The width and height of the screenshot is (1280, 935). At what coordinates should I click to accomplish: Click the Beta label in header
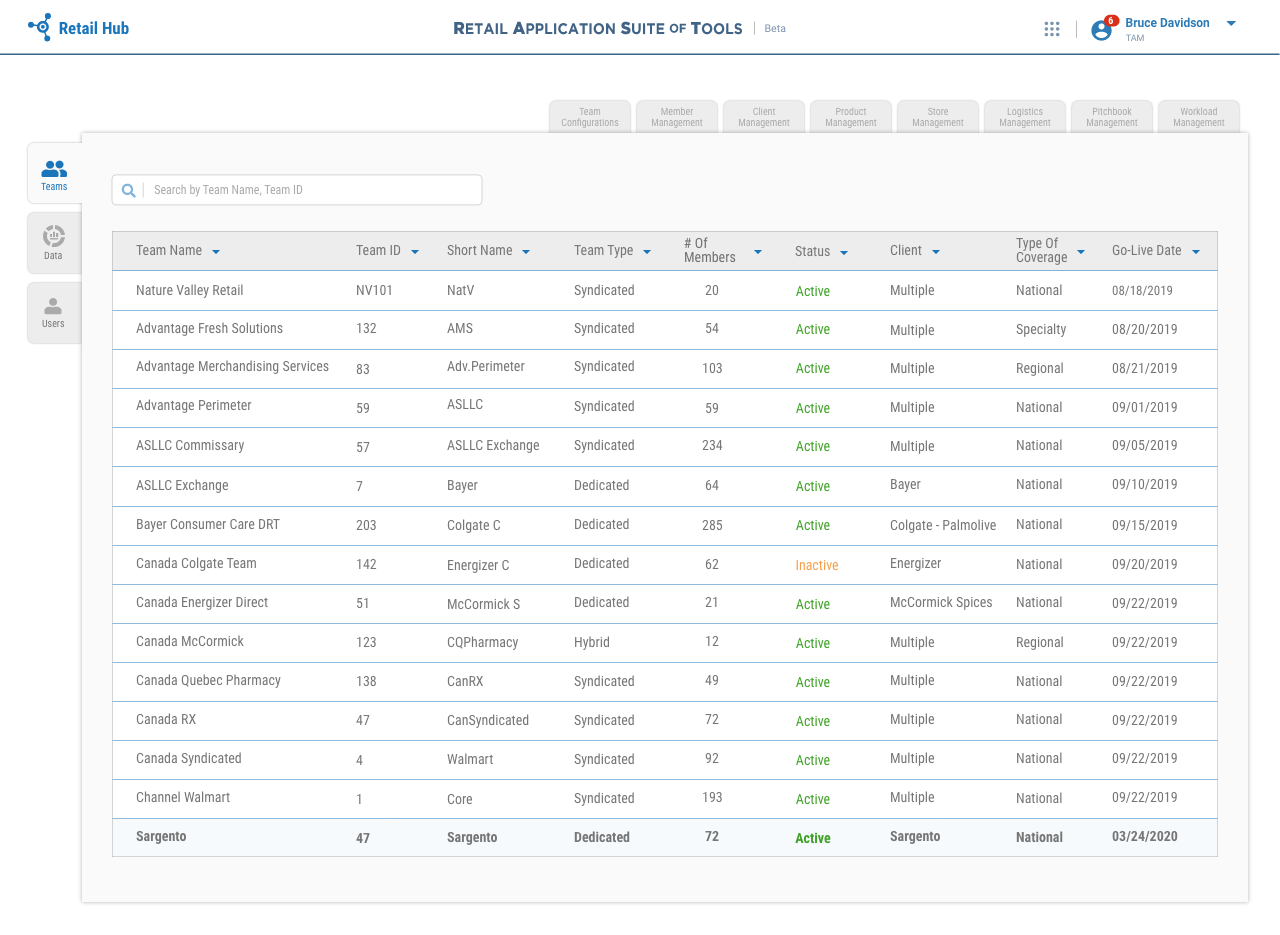pos(775,29)
